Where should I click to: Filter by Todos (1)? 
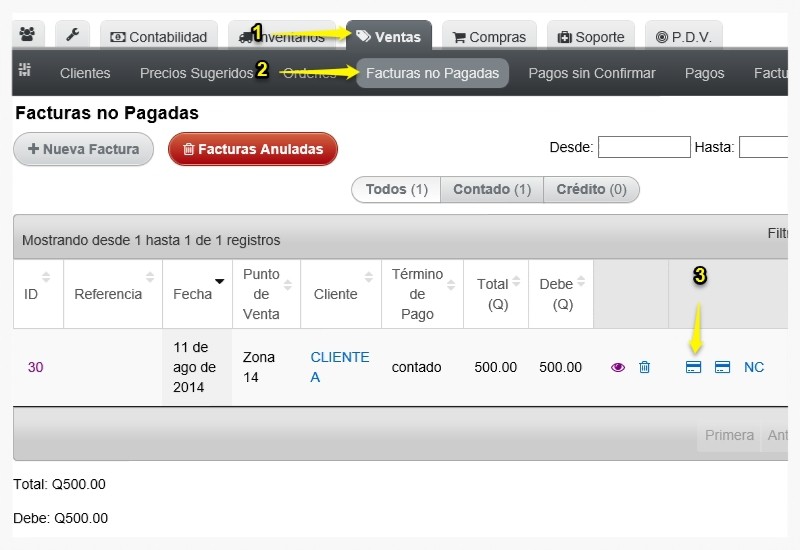[x=396, y=189]
